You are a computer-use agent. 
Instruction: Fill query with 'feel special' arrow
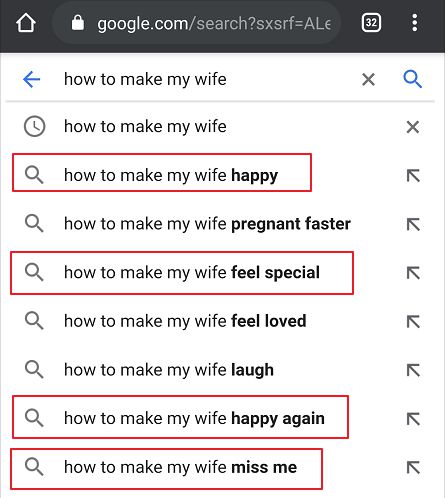(x=413, y=273)
